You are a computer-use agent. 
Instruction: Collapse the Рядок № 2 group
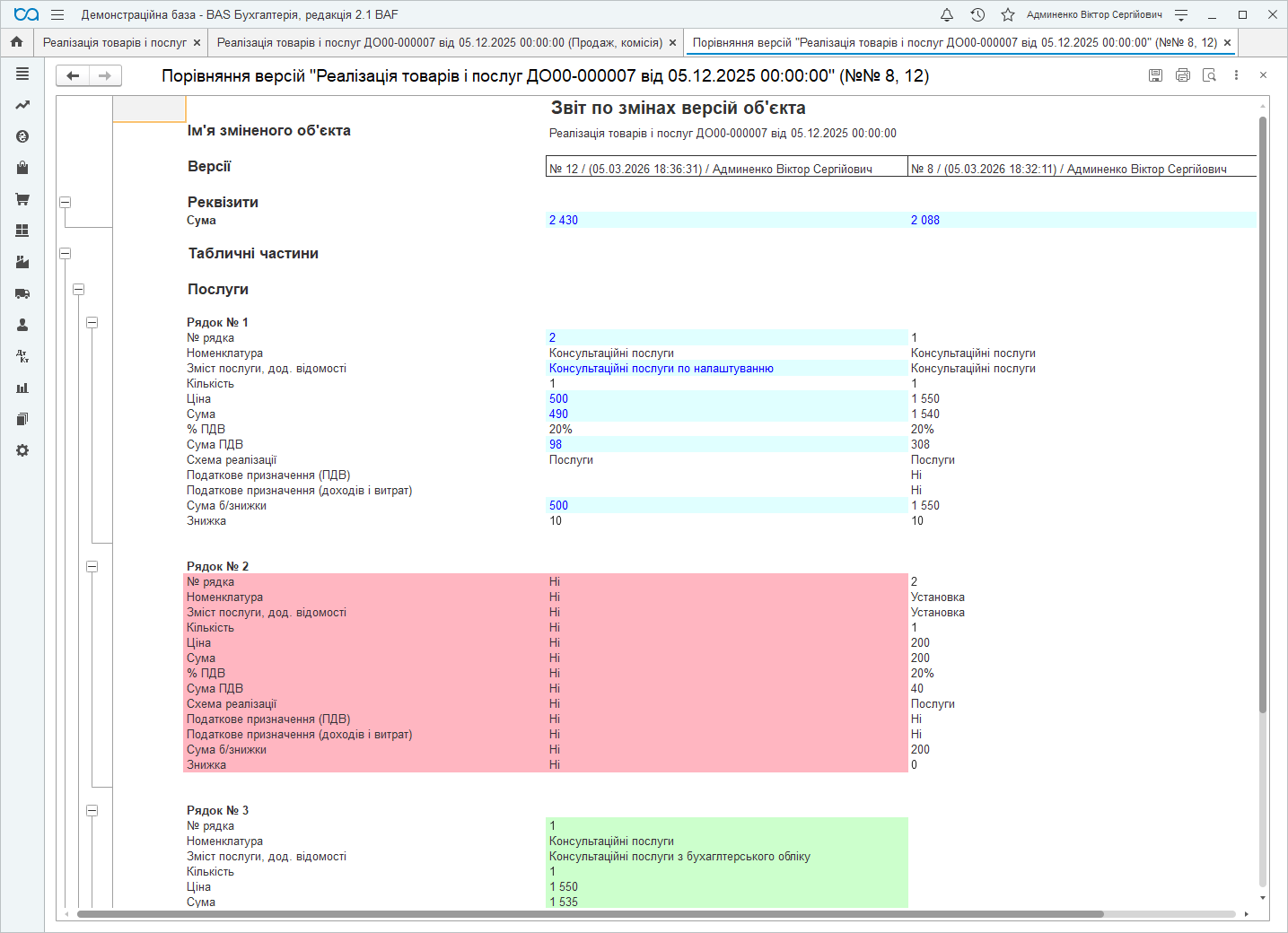pyautogui.click(x=92, y=567)
